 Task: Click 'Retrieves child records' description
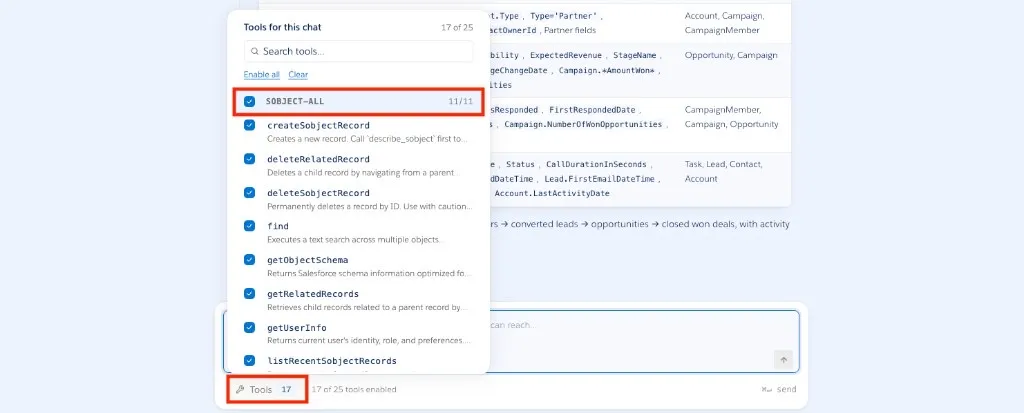[x=368, y=307]
